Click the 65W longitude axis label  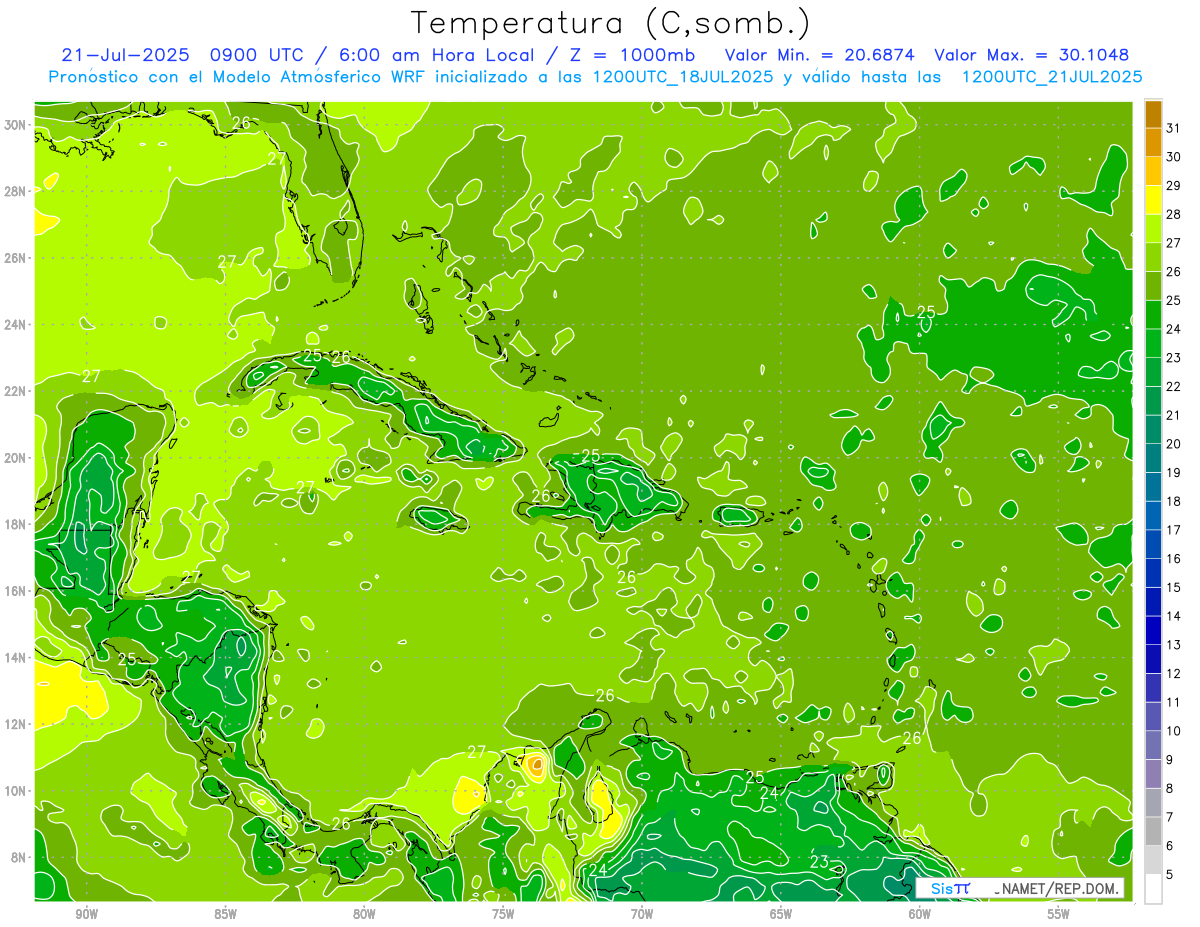[x=781, y=914]
